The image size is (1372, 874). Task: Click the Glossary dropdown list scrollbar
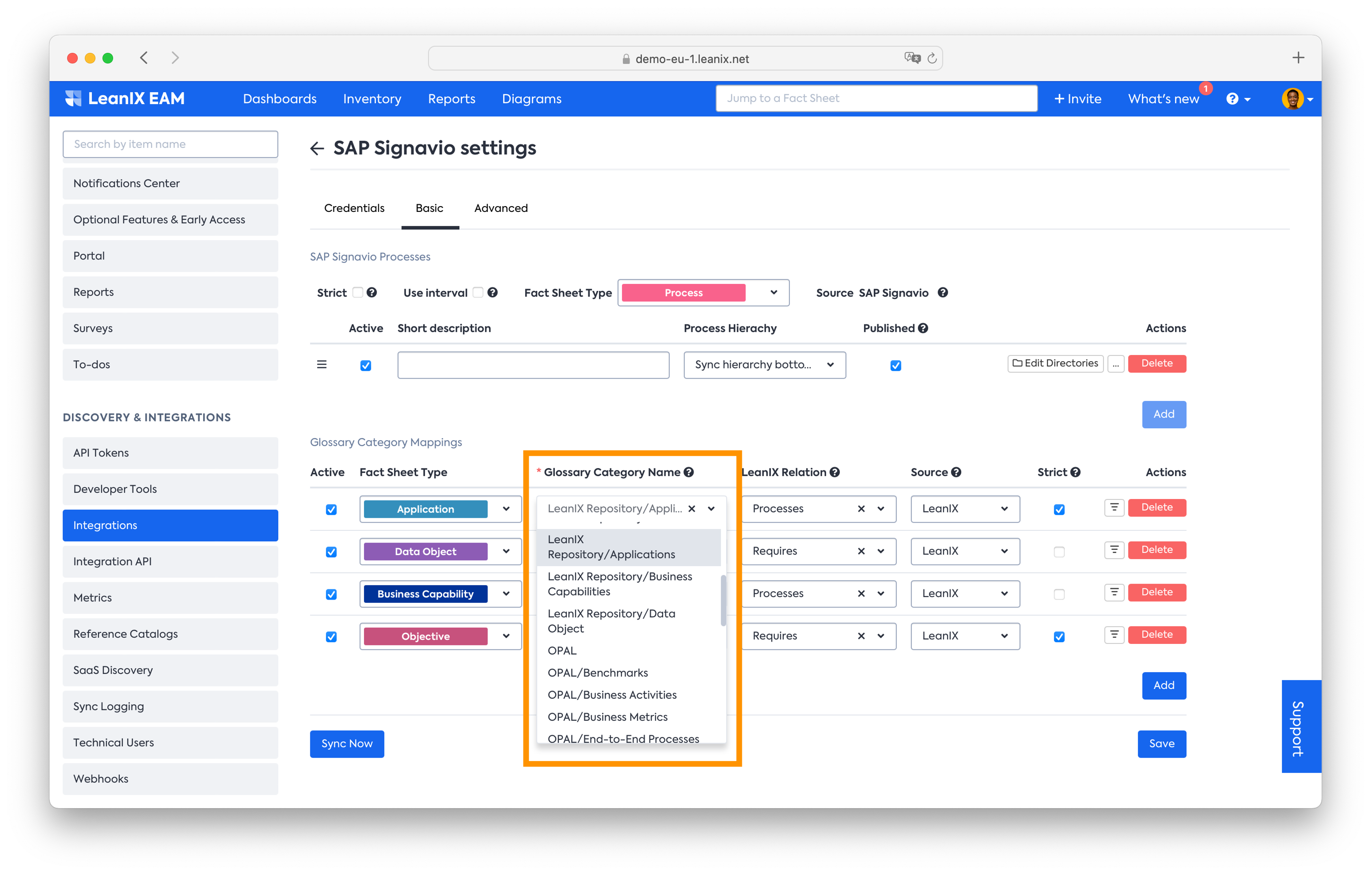(x=724, y=601)
